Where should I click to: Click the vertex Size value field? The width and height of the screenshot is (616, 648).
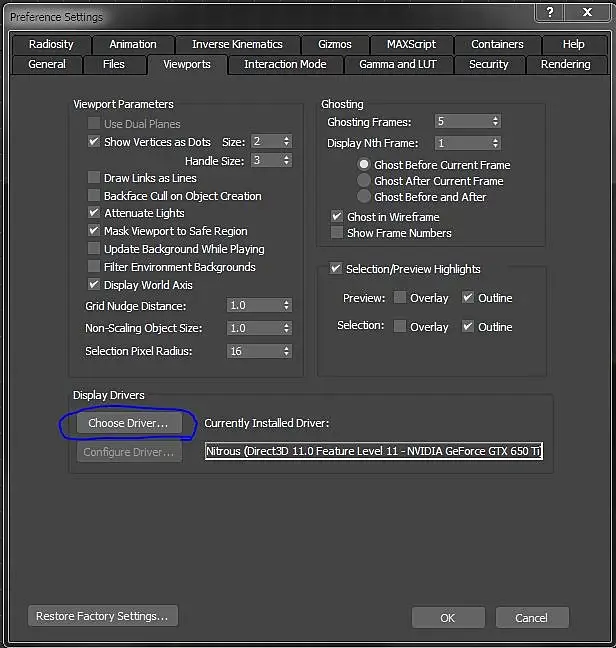pos(266,141)
